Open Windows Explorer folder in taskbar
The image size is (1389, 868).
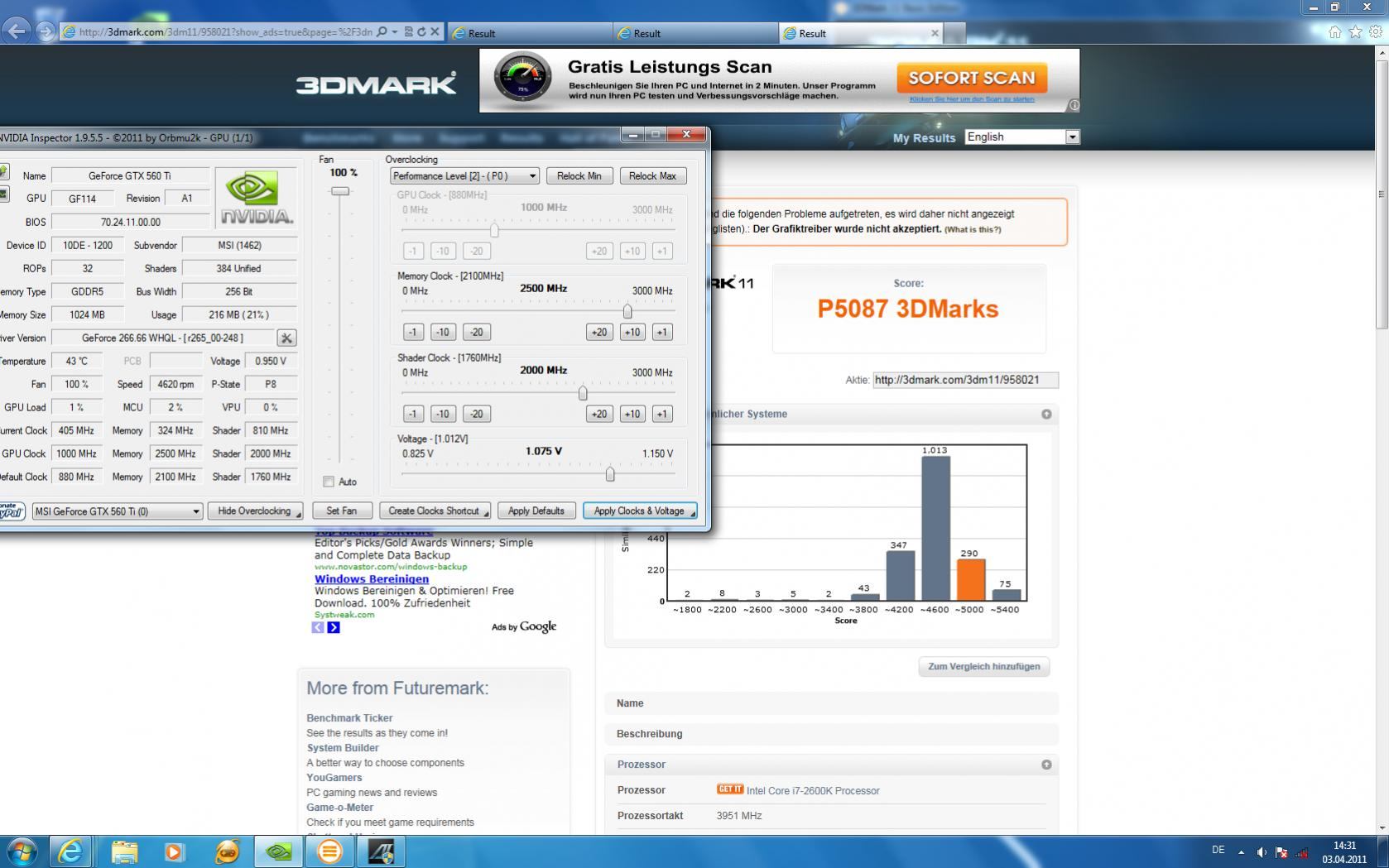[124, 851]
